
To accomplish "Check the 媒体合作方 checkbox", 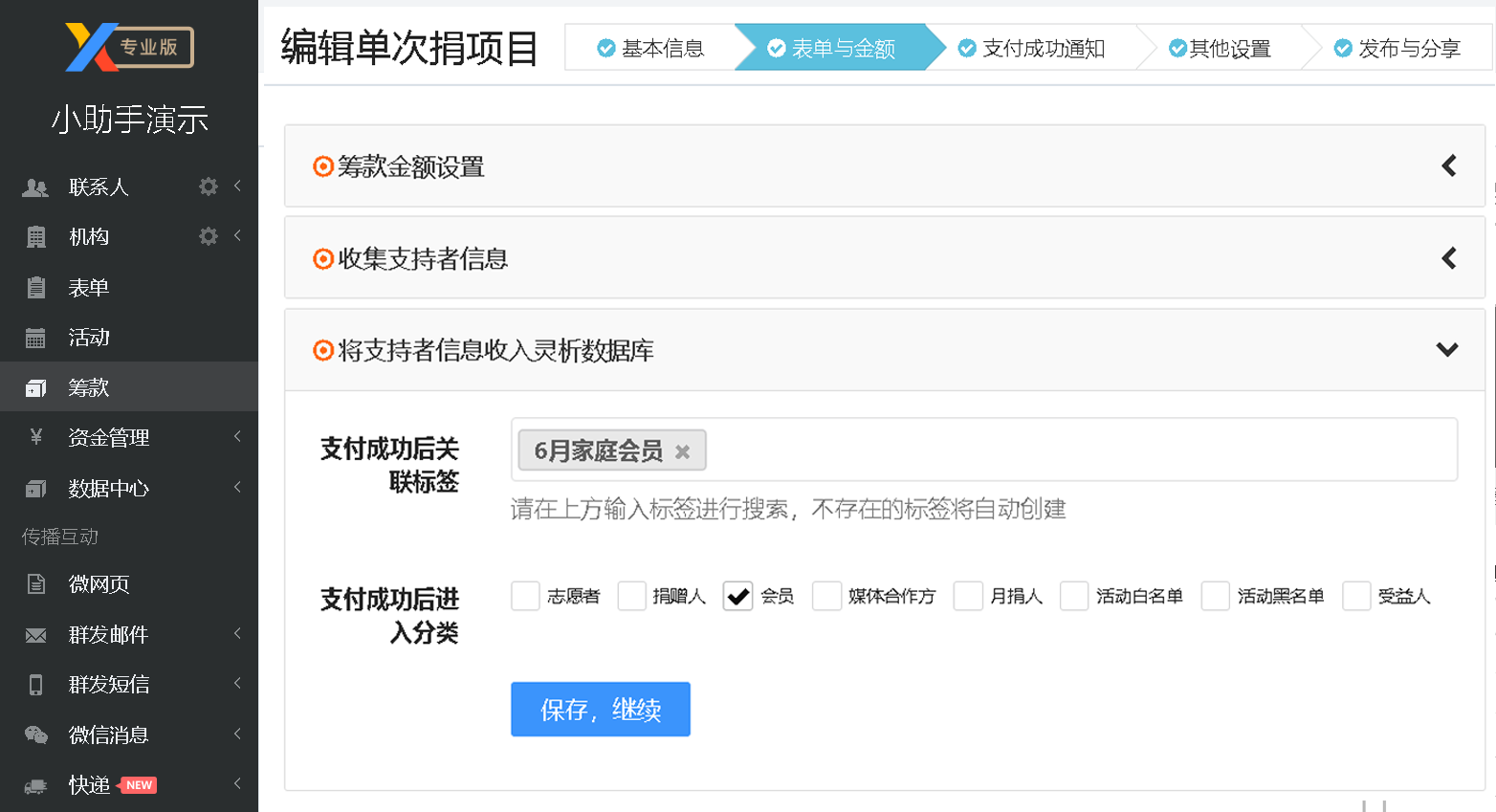I will [x=826, y=596].
